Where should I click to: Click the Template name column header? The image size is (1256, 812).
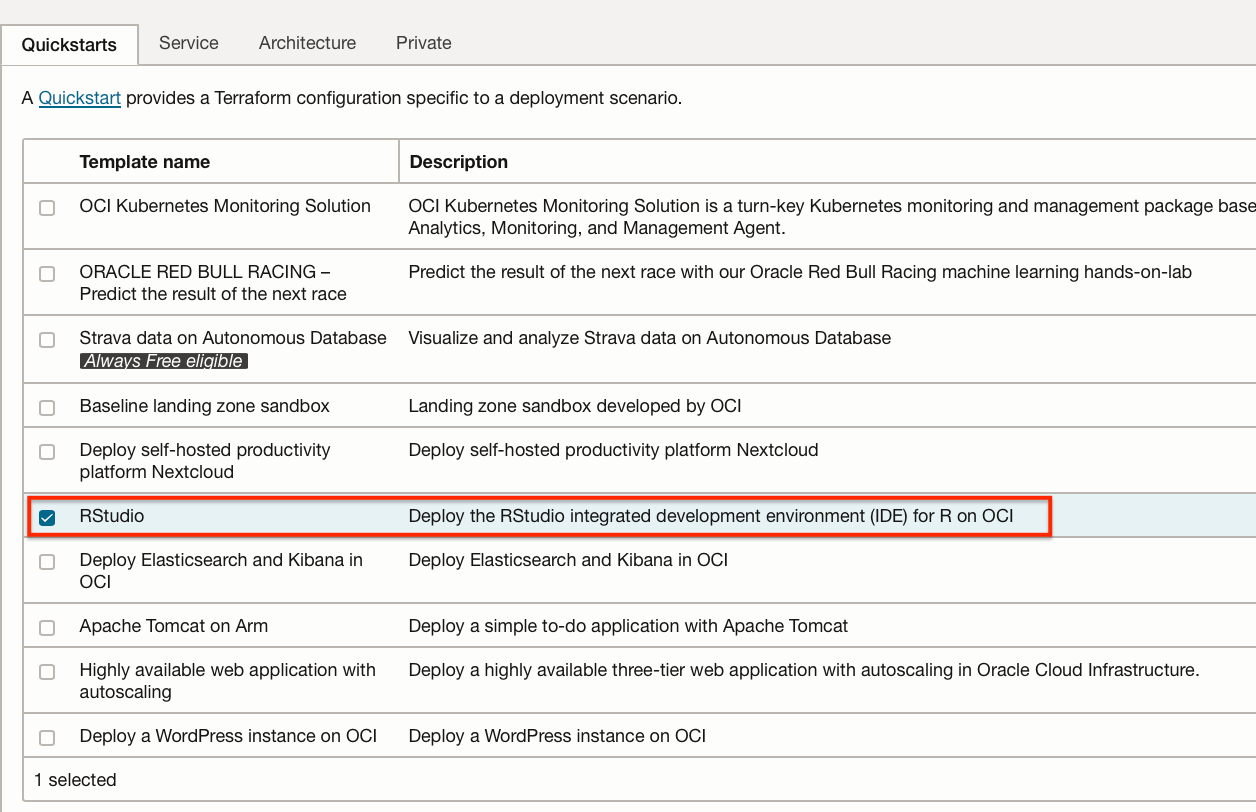point(145,162)
